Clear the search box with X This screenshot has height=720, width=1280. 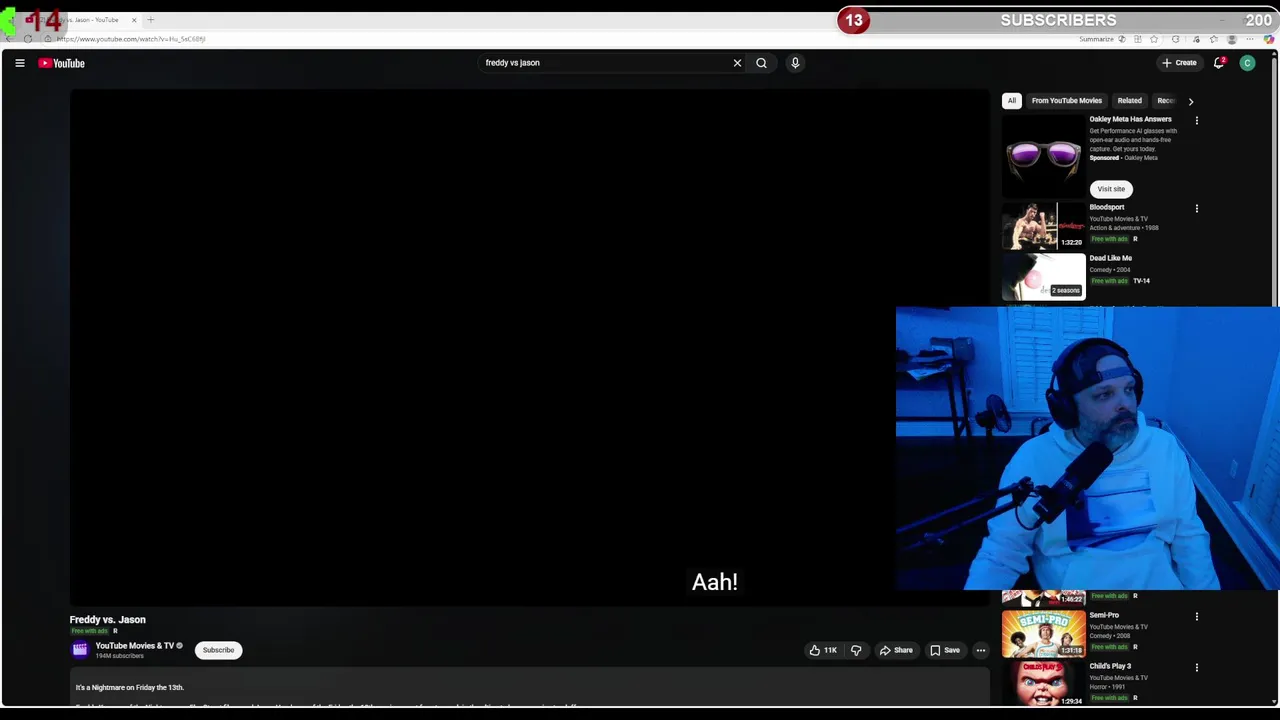coord(737,63)
